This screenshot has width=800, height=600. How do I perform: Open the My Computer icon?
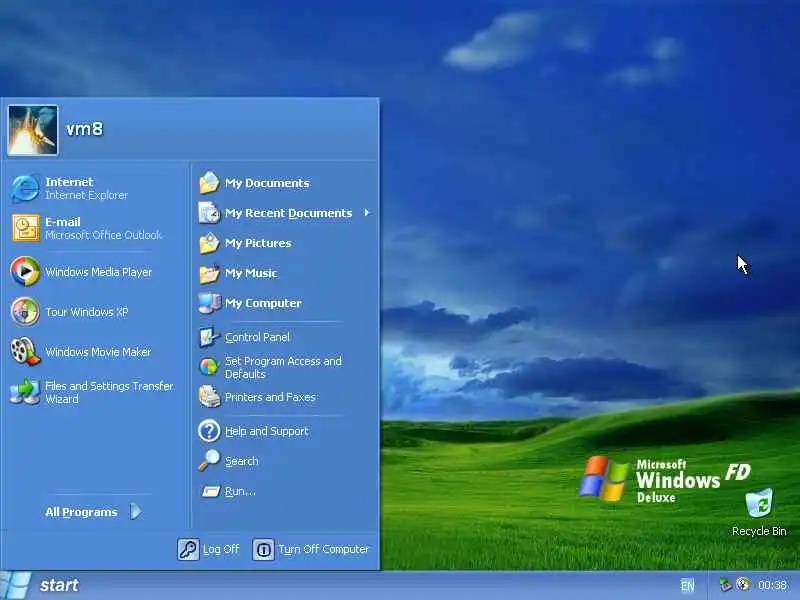(x=209, y=303)
